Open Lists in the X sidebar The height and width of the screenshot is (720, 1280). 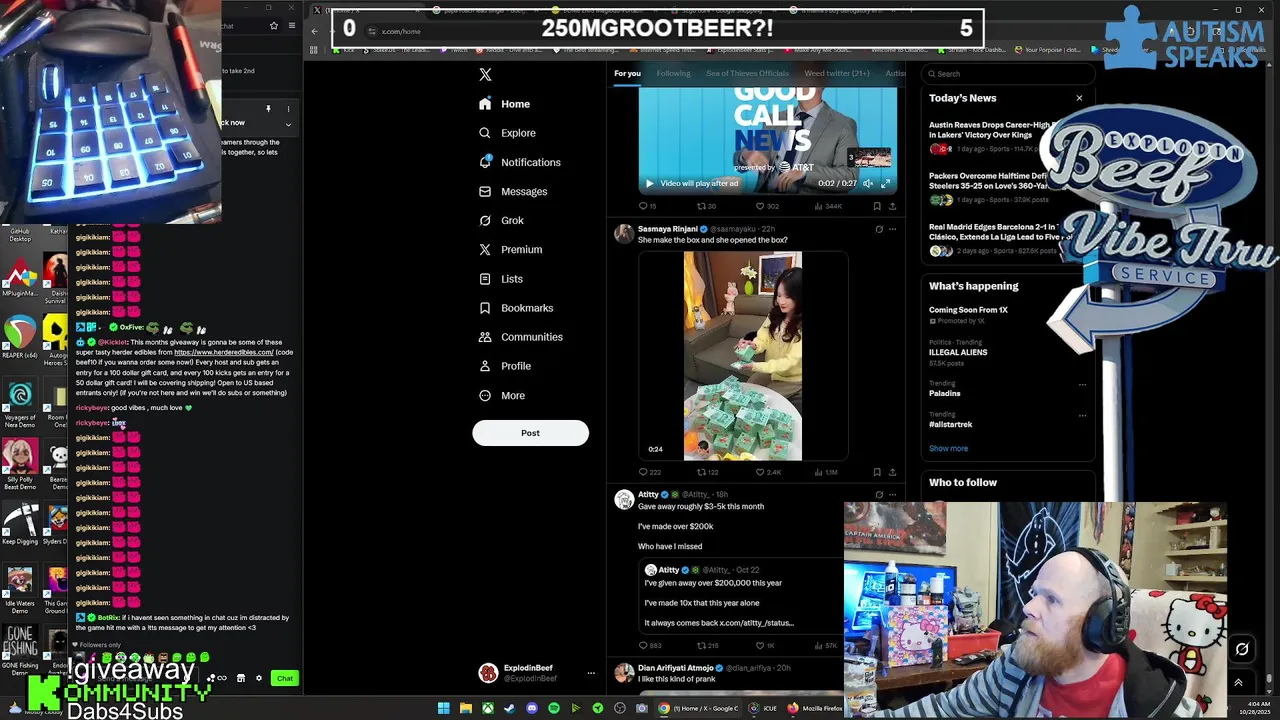[500, 279]
